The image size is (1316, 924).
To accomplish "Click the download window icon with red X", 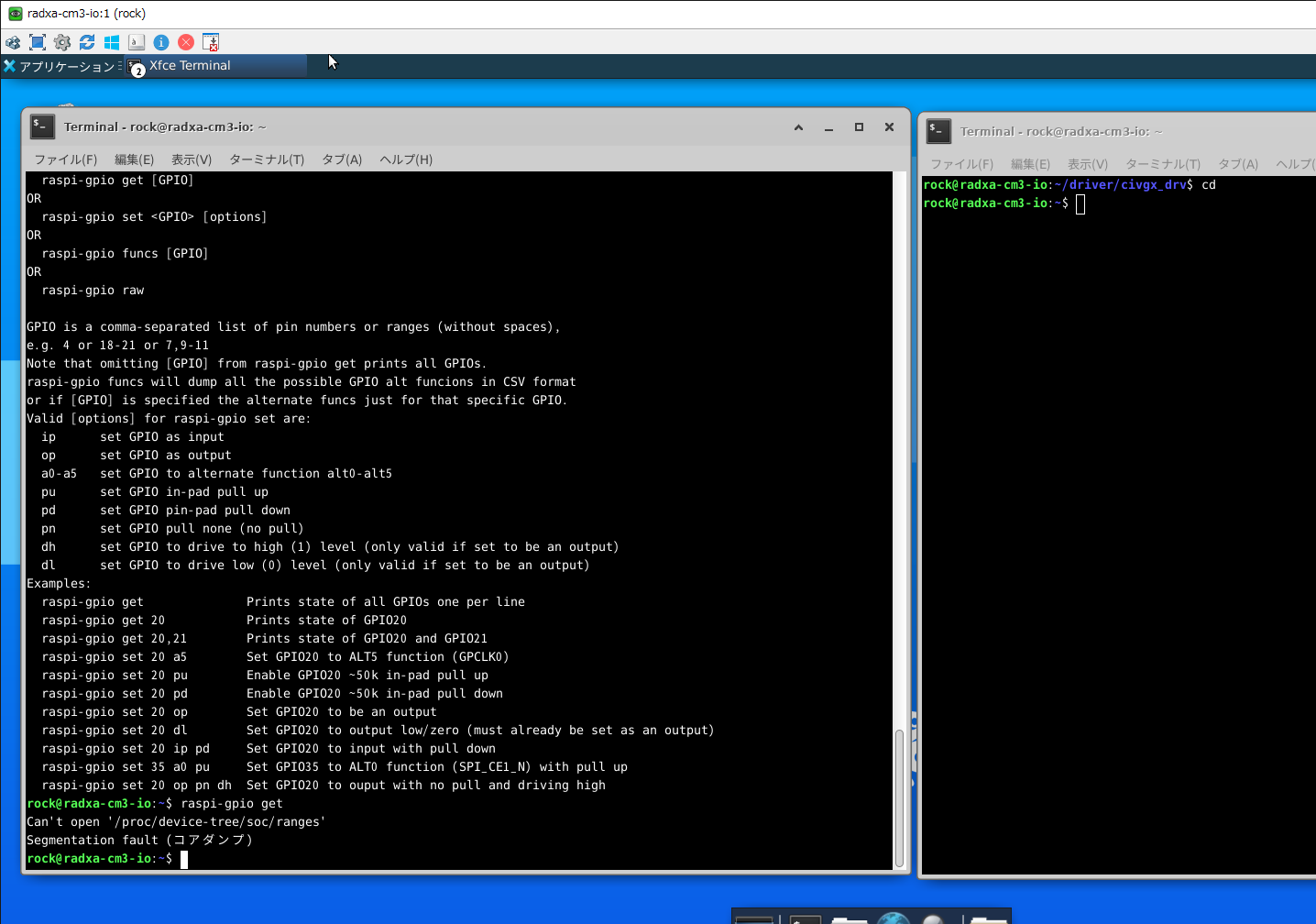I will [211, 42].
